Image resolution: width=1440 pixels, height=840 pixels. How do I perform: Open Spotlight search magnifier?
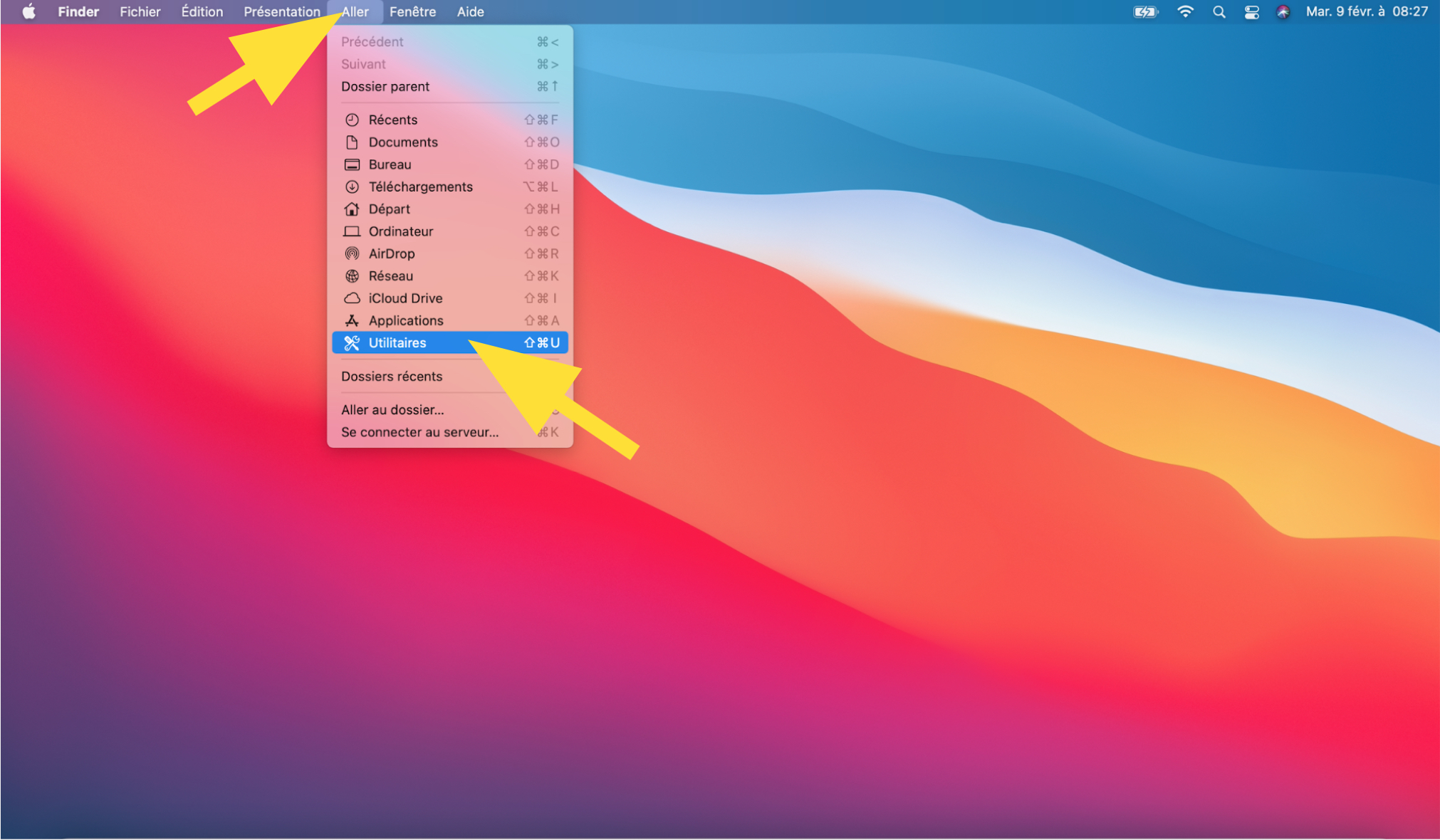pos(1219,11)
